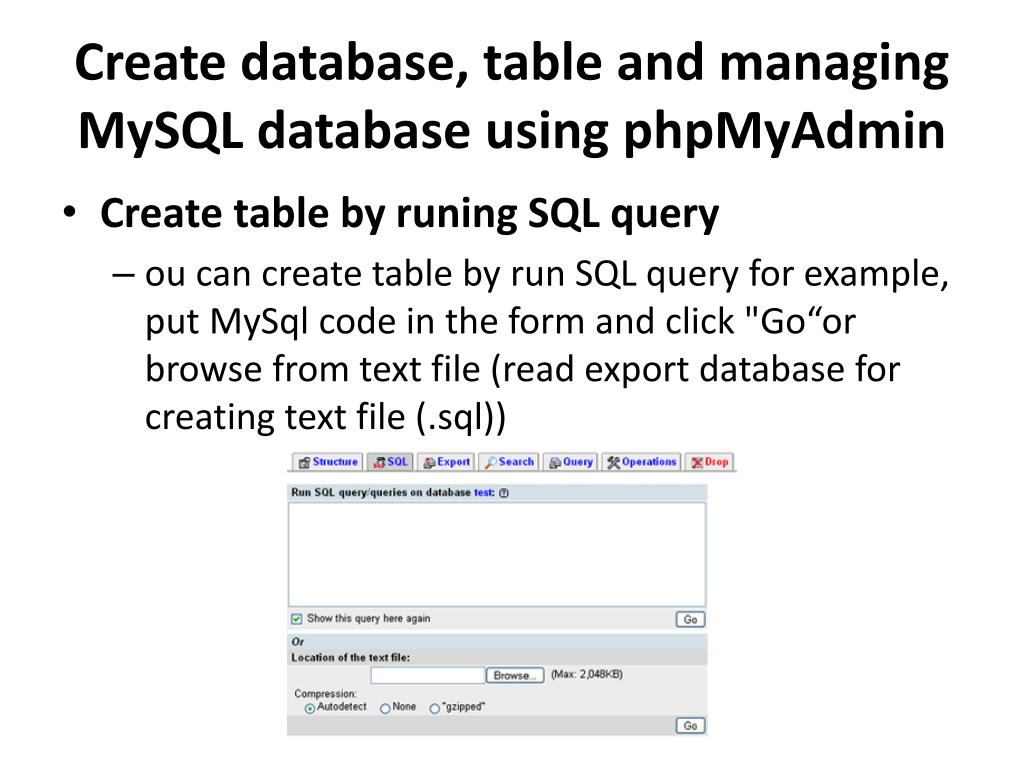Open the Structure tab
Screen dimensions: 1024x768
pos(328,462)
